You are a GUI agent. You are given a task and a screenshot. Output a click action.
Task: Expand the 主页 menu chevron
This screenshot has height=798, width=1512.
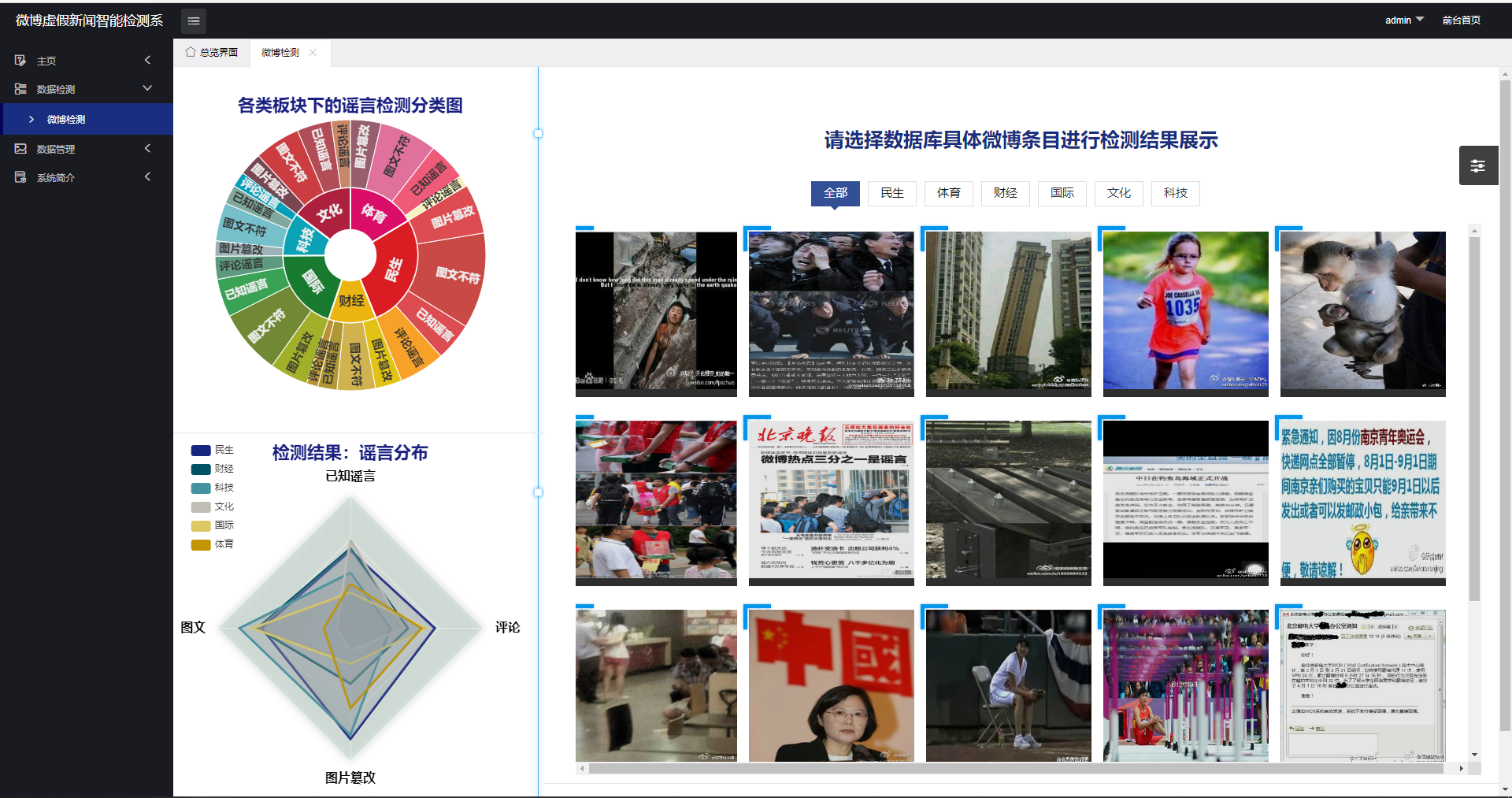(147, 60)
